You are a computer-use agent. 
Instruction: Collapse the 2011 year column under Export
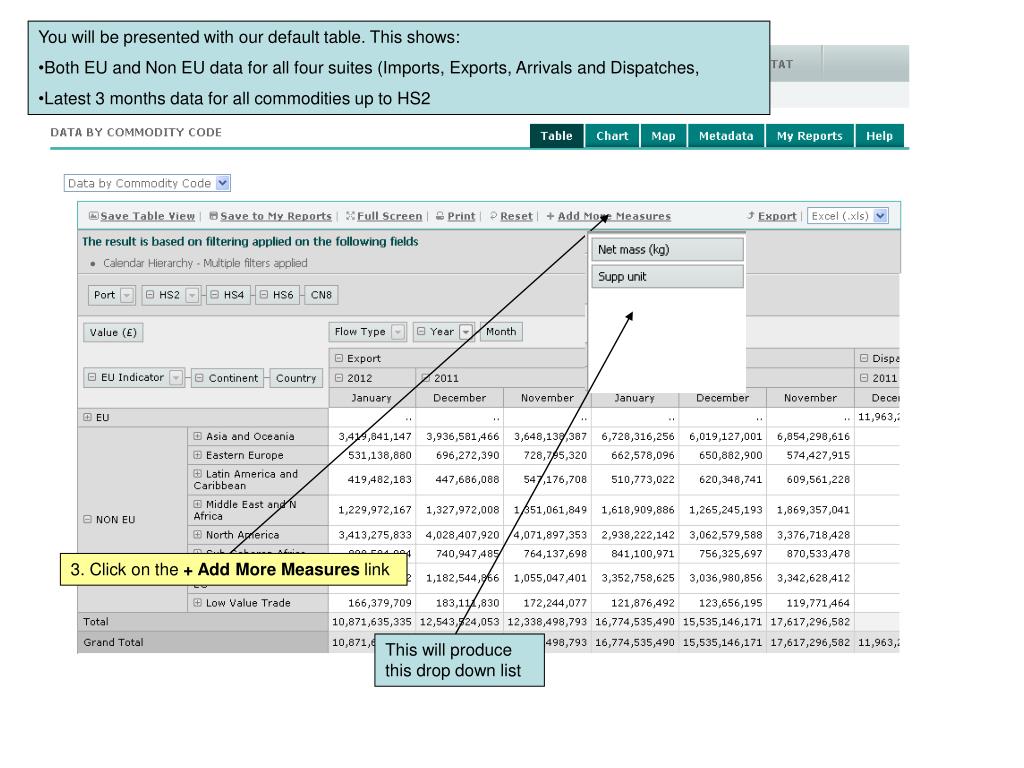coord(426,378)
